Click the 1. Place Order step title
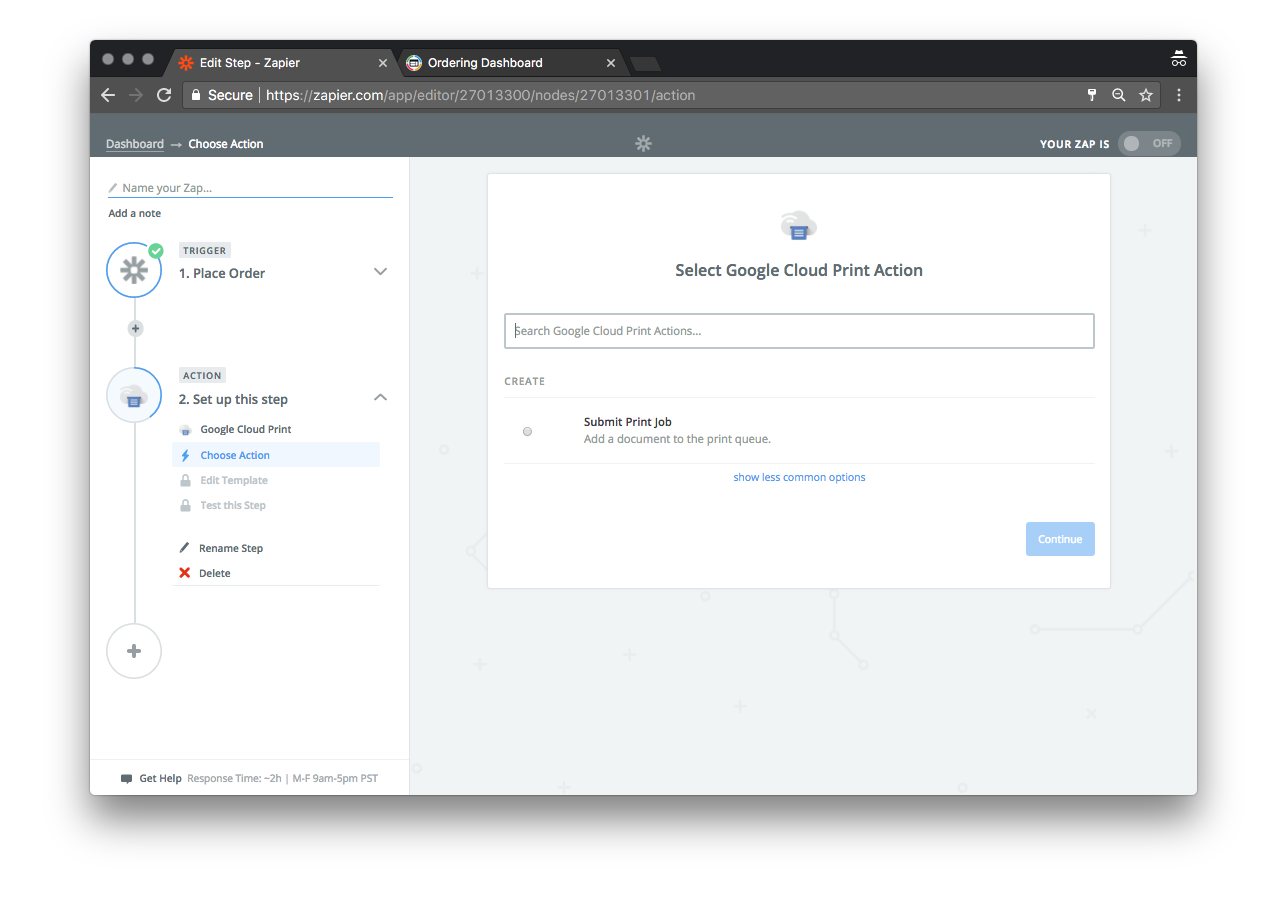 222,273
